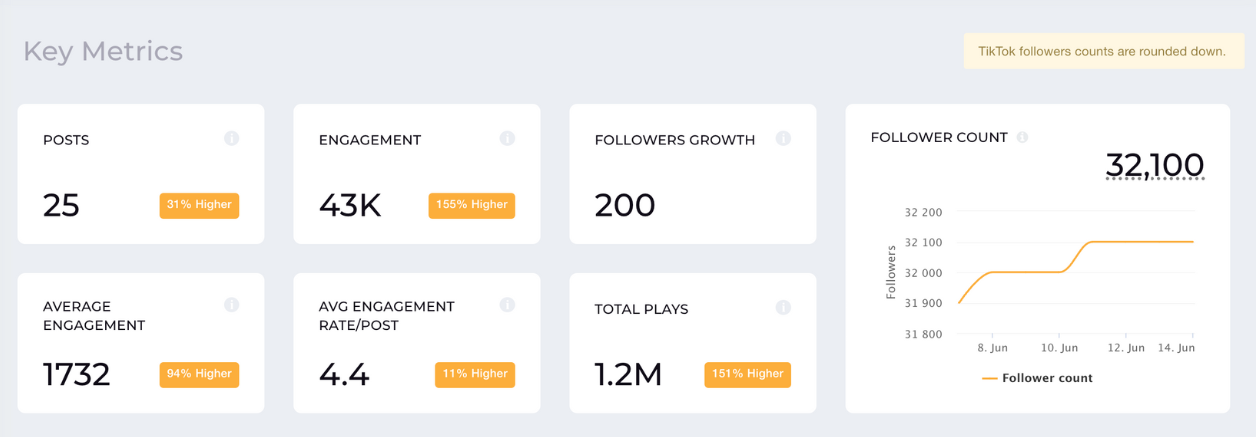The image size is (1256, 437).
Task: Toggle the Follower count legend item
Action: point(1037,378)
